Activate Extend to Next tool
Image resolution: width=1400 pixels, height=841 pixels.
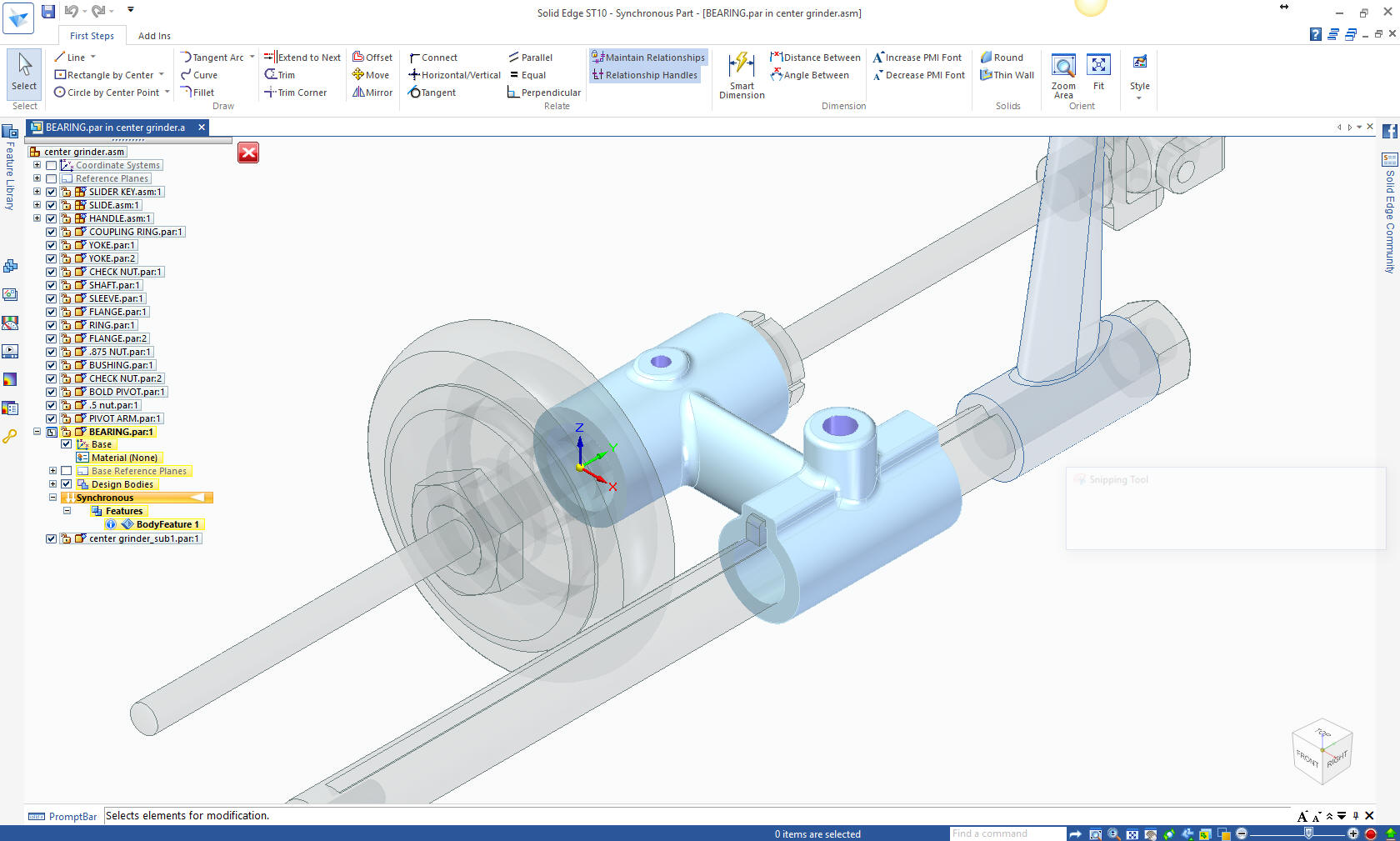pos(302,58)
